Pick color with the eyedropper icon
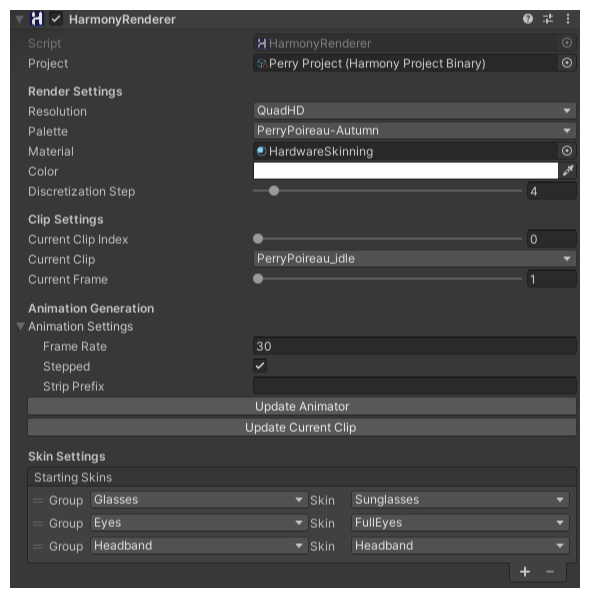 click(568, 170)
